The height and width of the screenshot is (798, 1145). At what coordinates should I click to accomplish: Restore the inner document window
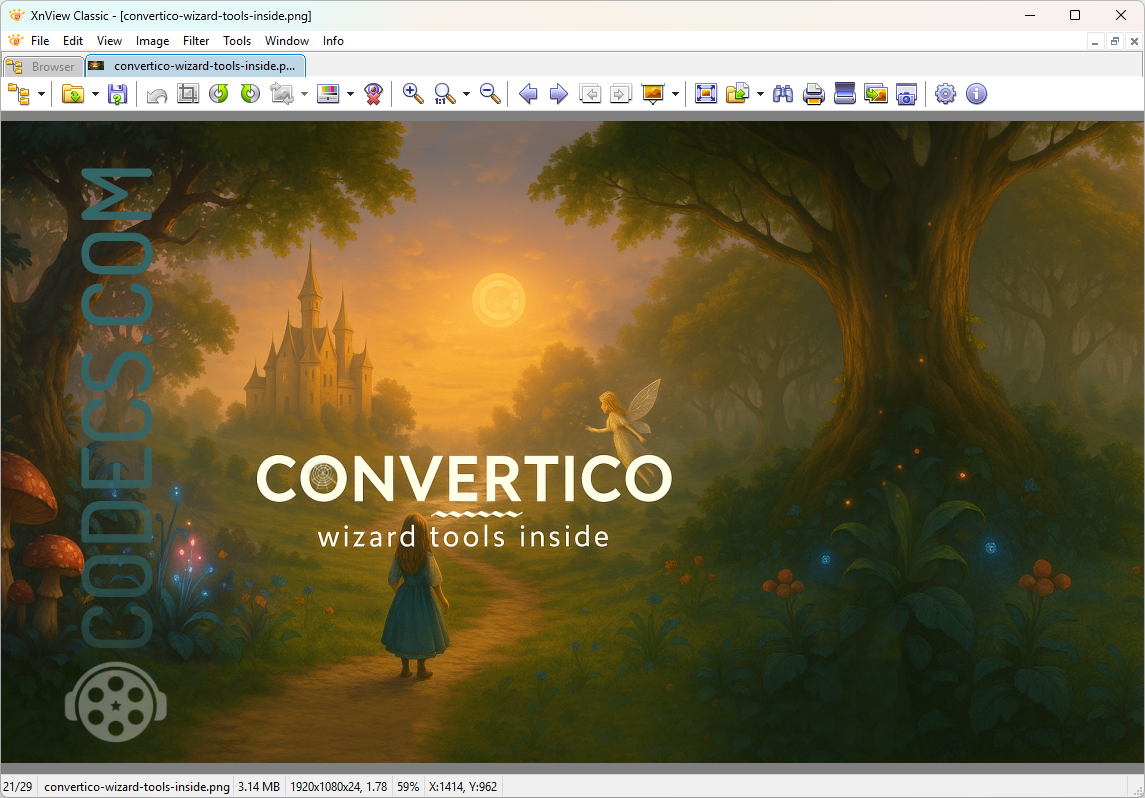[x=1114, y=42]
